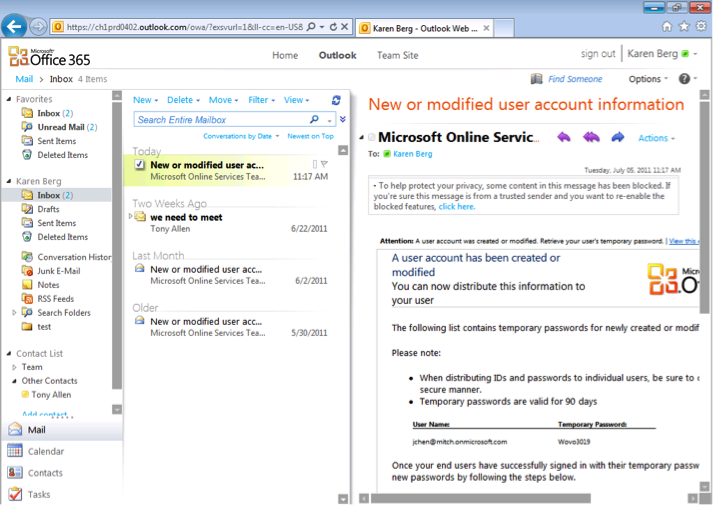Click the Forward arrow icon in message

pos(618,137)
